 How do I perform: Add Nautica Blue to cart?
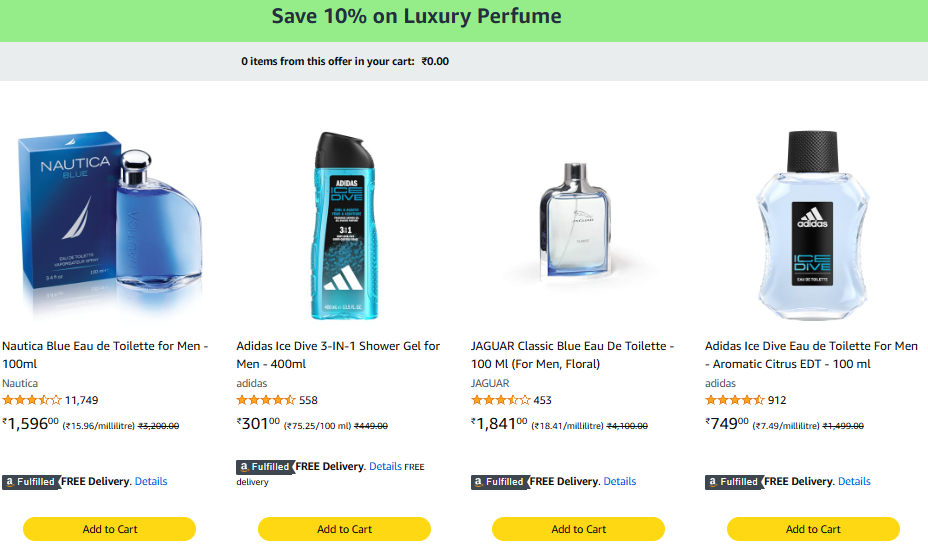click(110, 529)
